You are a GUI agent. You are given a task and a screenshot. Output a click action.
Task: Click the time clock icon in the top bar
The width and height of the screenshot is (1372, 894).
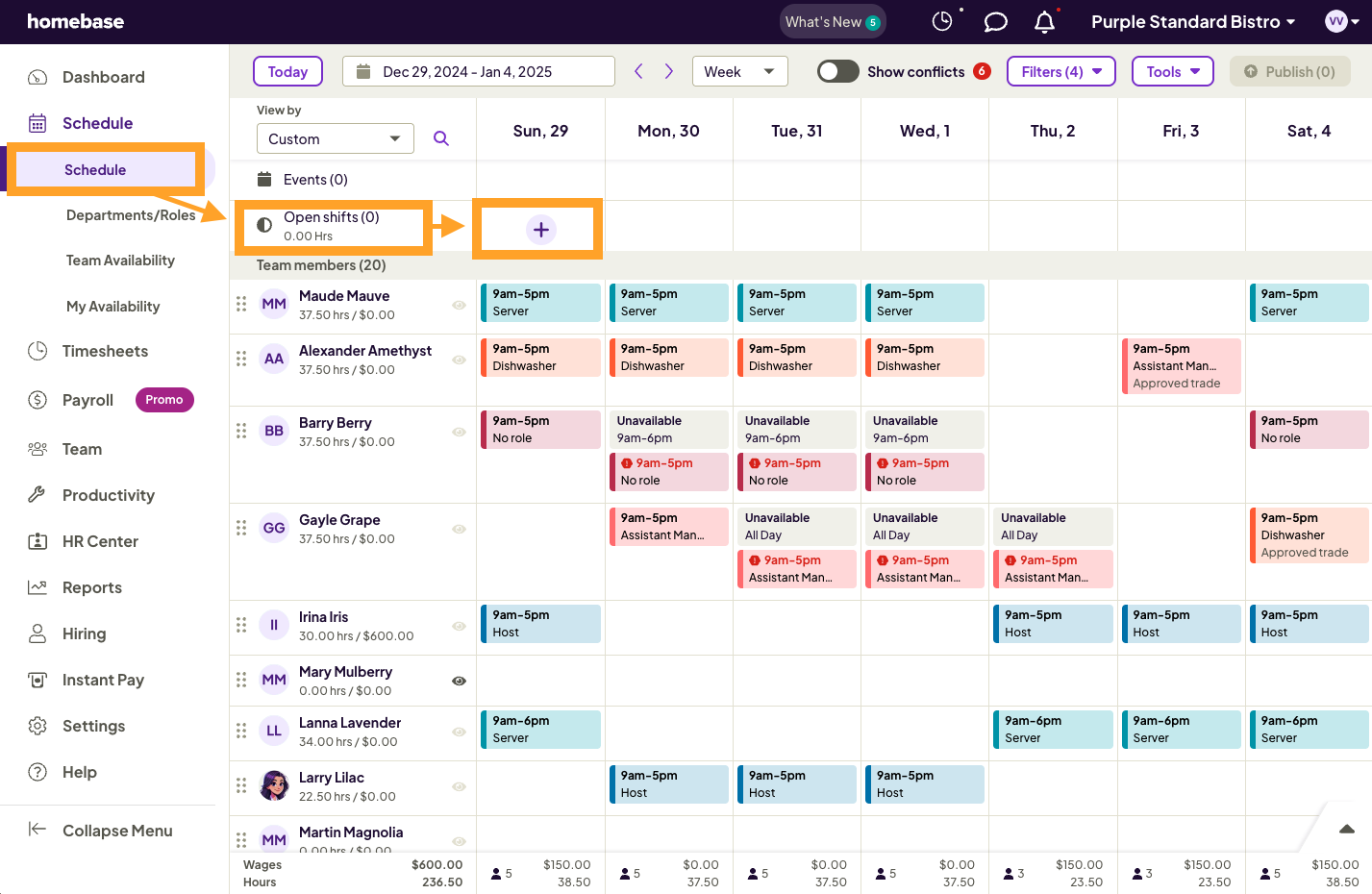[943, 21]
